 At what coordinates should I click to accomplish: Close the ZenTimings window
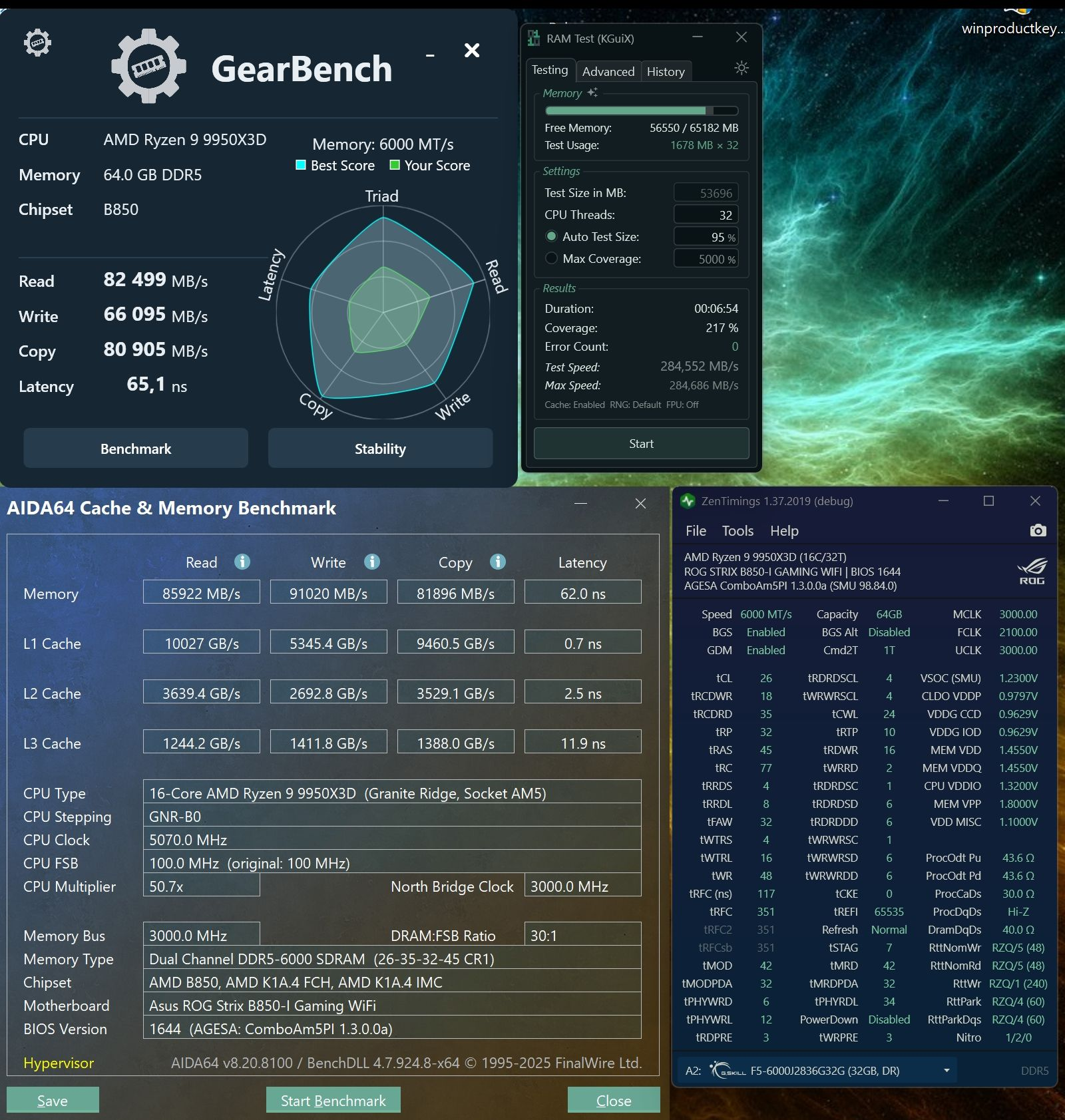[1035, 500]
